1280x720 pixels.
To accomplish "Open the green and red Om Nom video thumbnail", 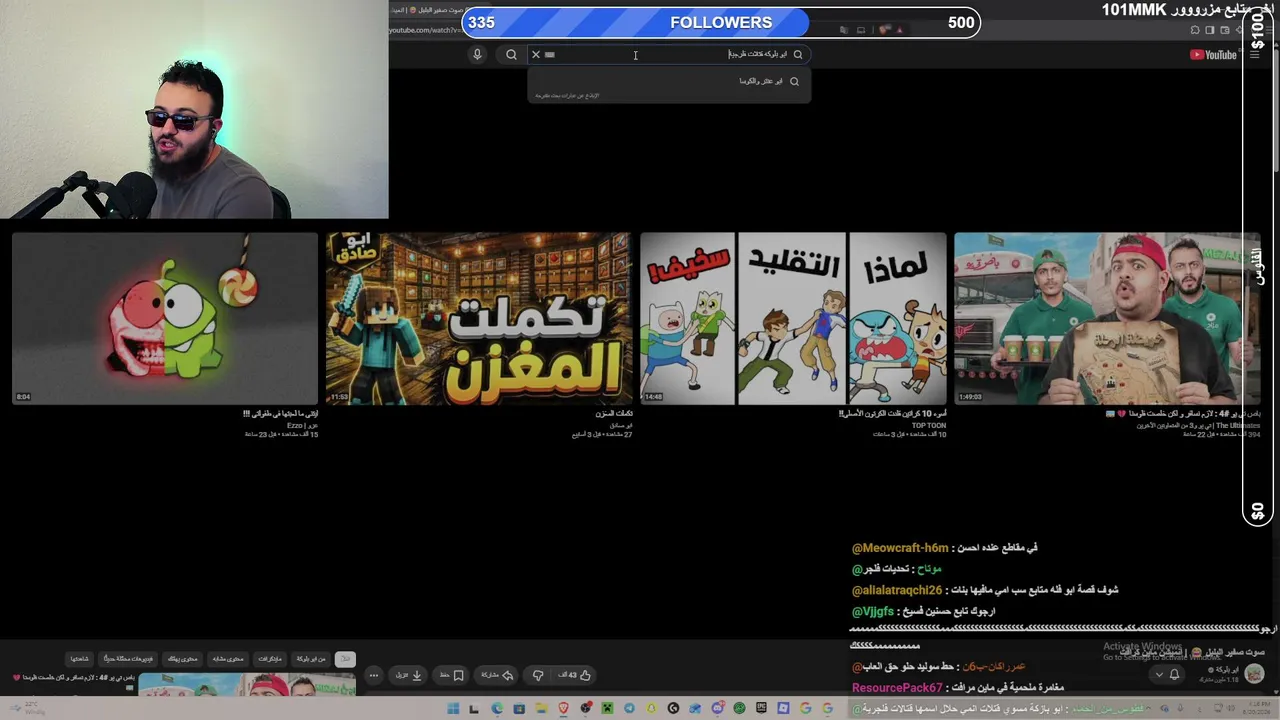I will tap(165, 319).
